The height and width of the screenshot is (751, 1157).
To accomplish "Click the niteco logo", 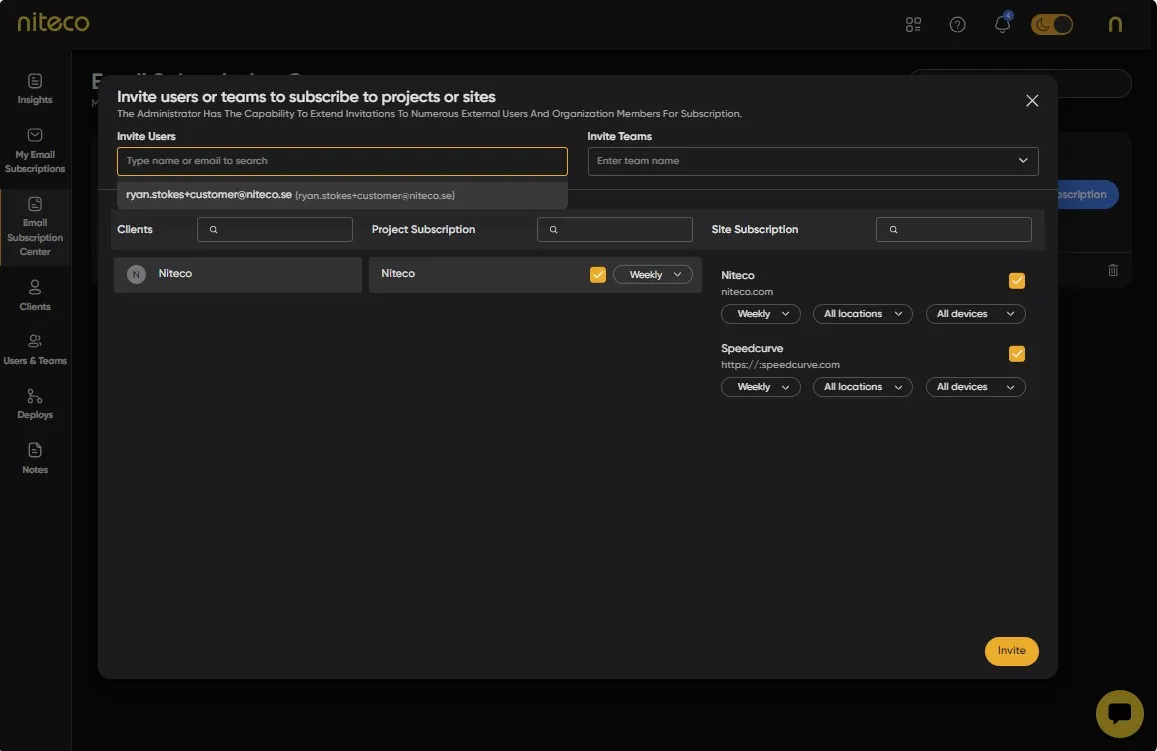I will tap(53, 22).
